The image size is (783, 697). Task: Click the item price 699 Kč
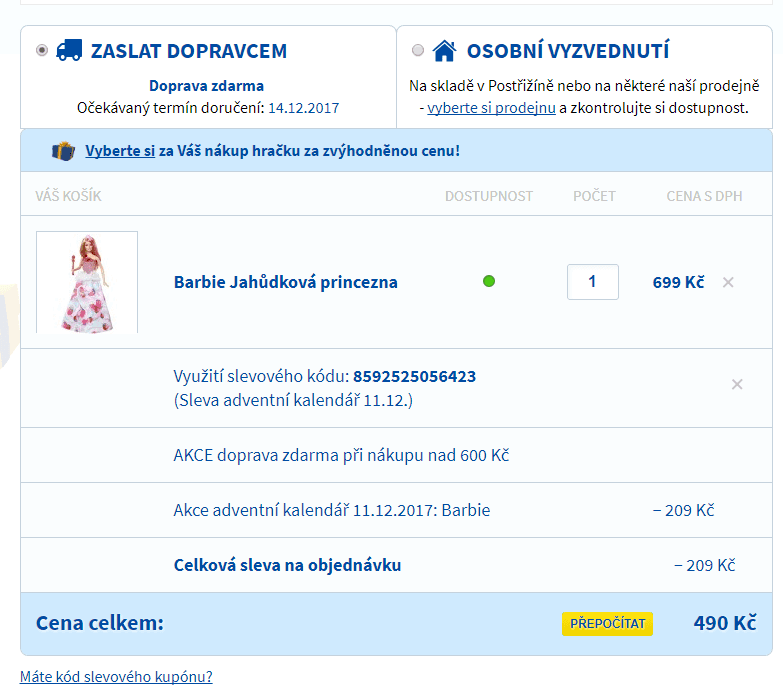679,282
